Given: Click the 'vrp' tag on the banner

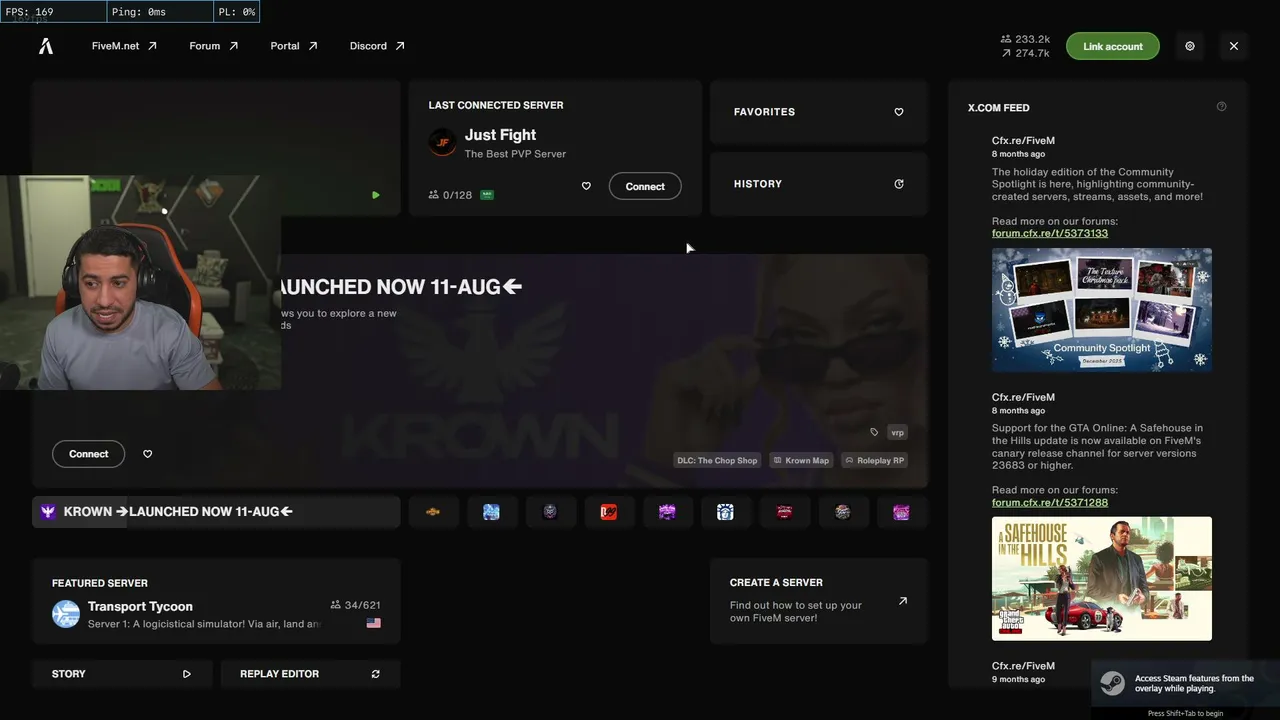Looking at the screenshot, I should coord(897,432).
